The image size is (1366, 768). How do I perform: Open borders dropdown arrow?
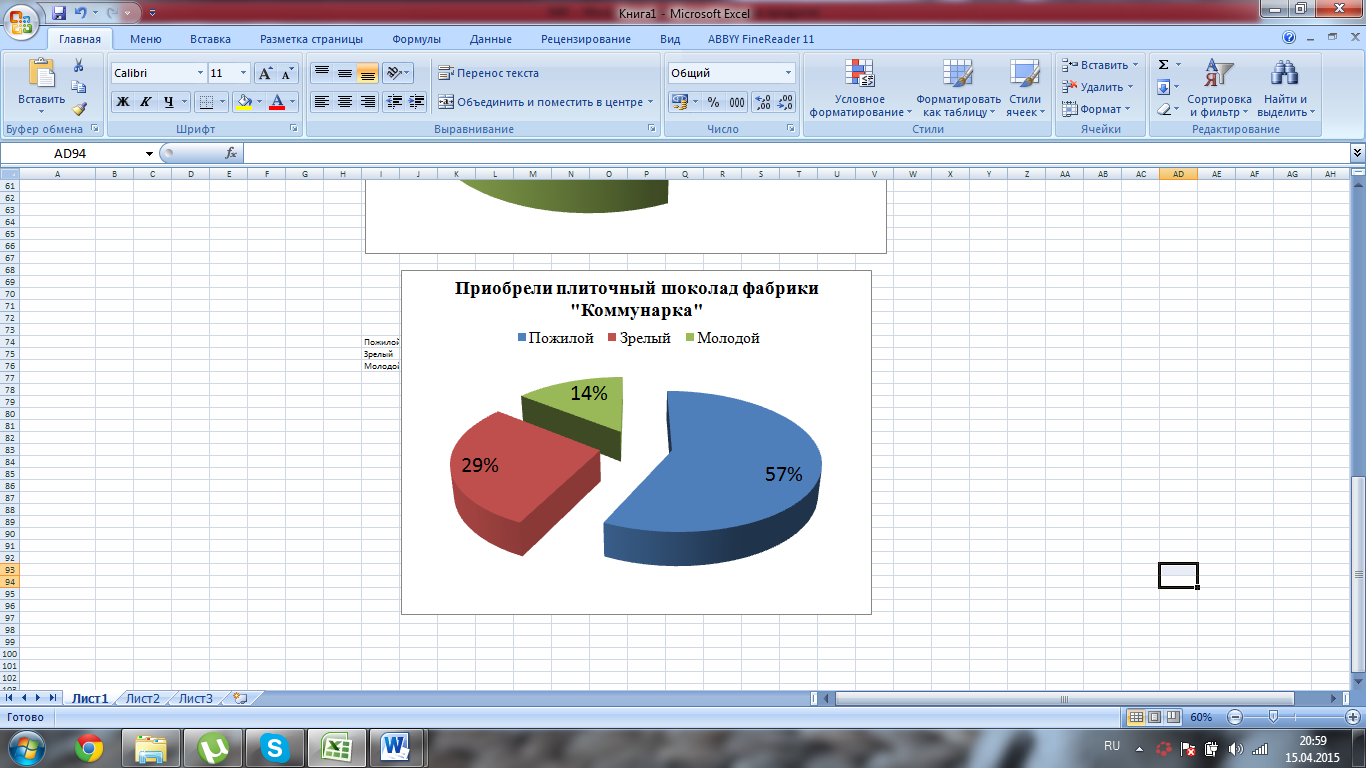click(222, 102)
